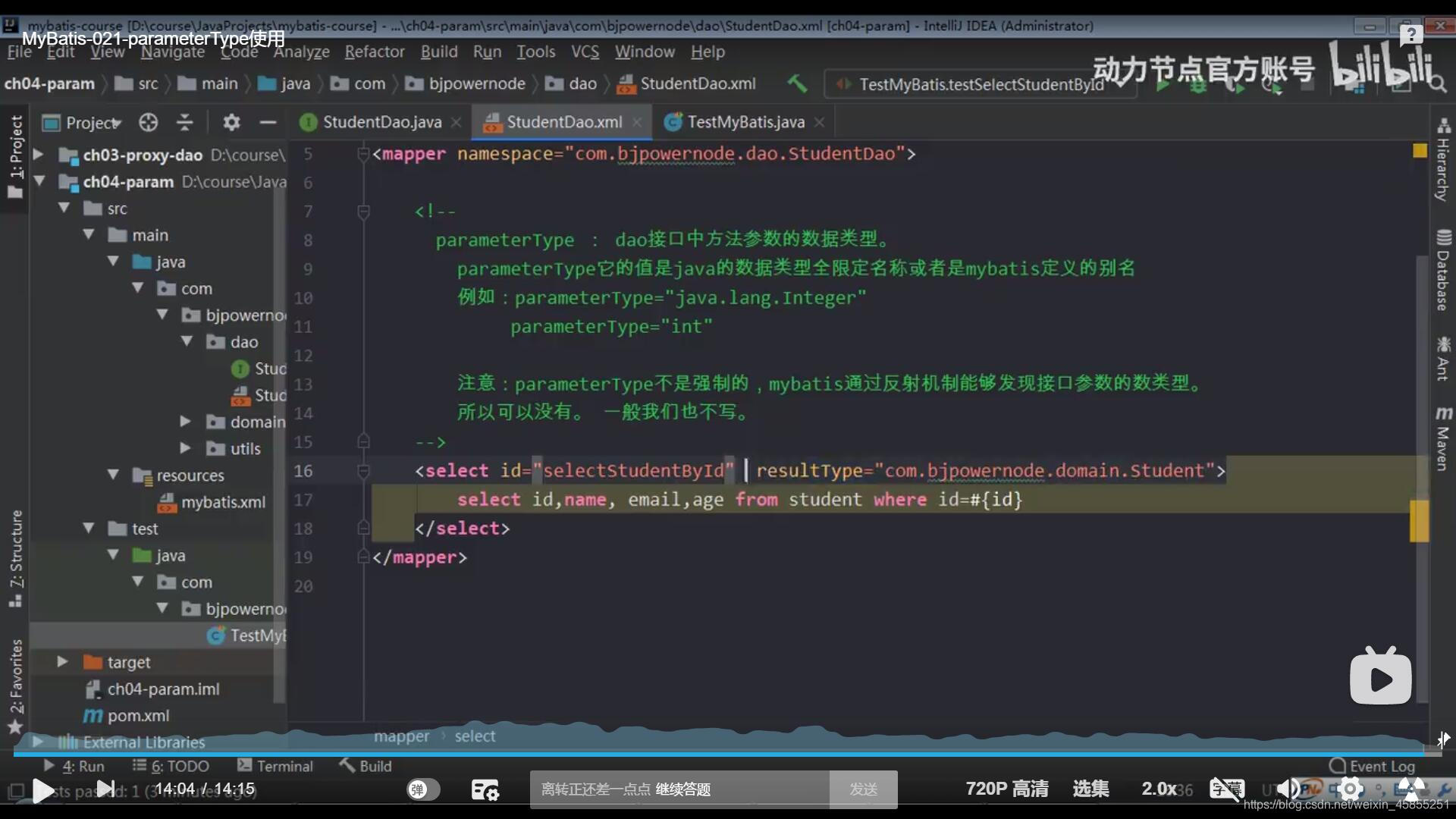Select pom.xml in the project tree

pyautogui.click(x=127, y=715)
